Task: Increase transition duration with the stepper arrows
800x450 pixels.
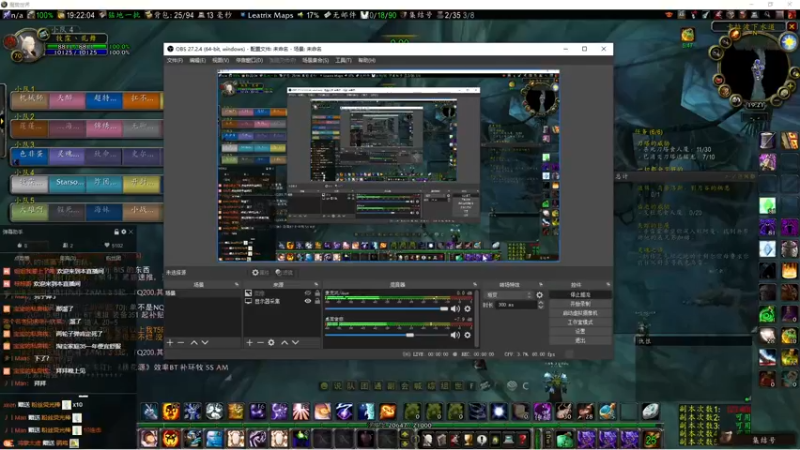Action: [541, 303]
